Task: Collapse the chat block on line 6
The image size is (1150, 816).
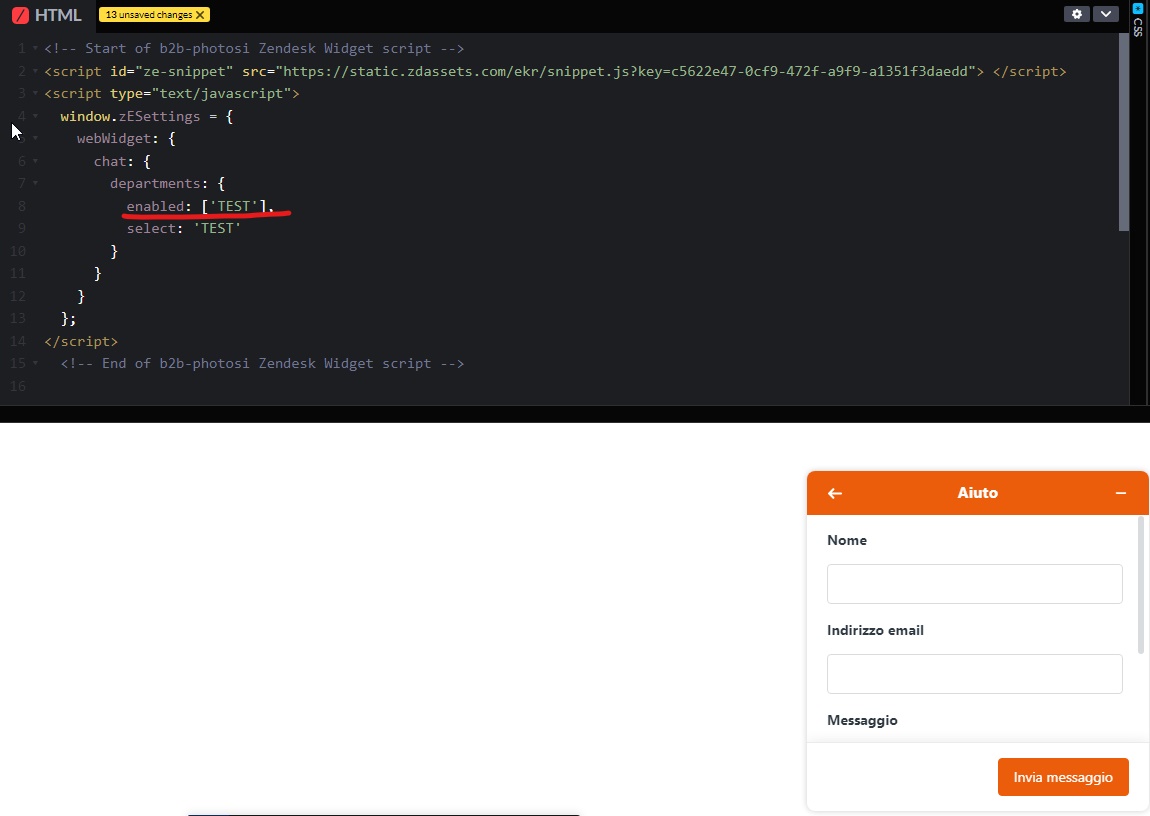Action: [x=35, y=161]
